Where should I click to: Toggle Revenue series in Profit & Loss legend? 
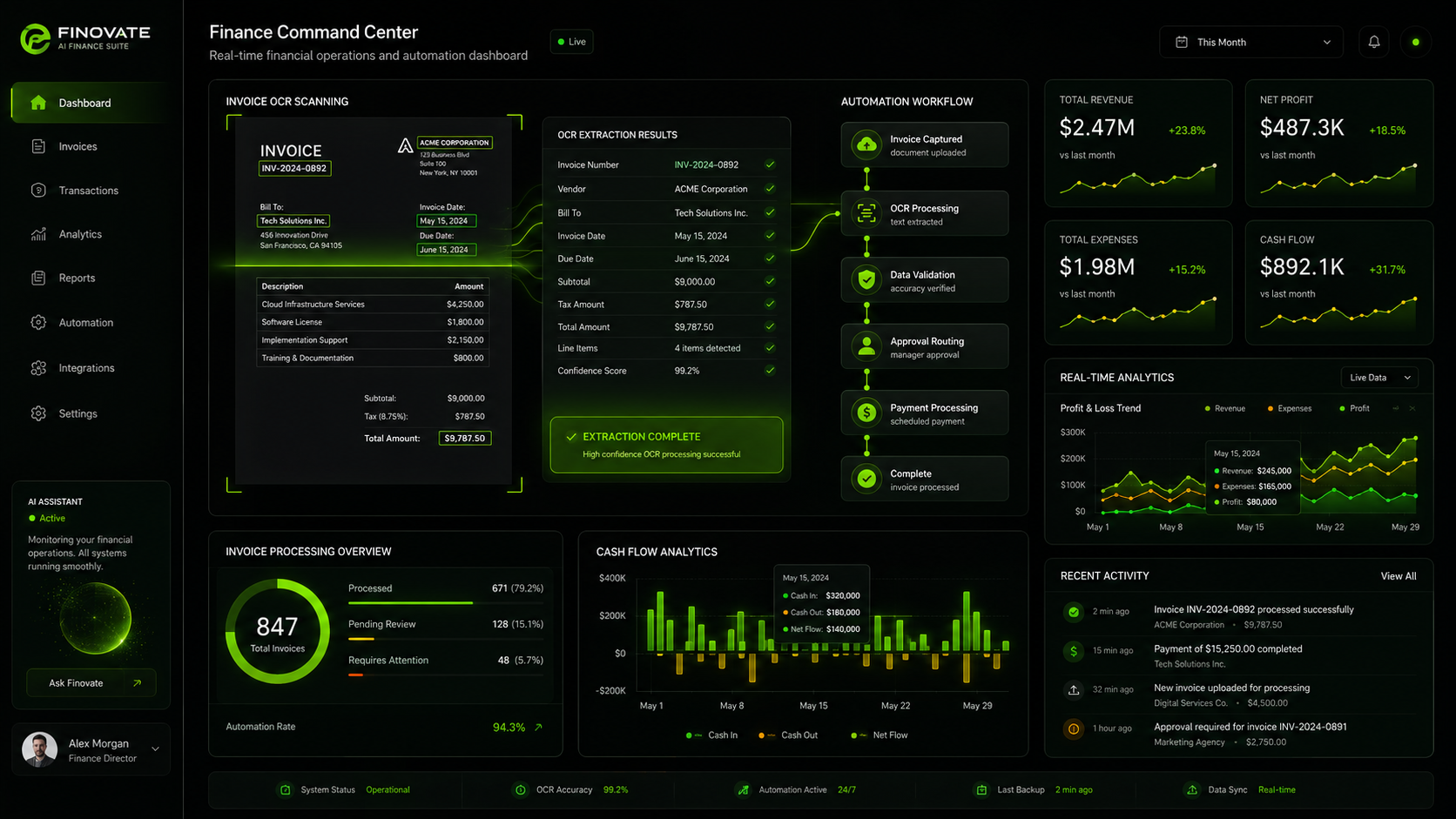click(x=1224, y=408)
